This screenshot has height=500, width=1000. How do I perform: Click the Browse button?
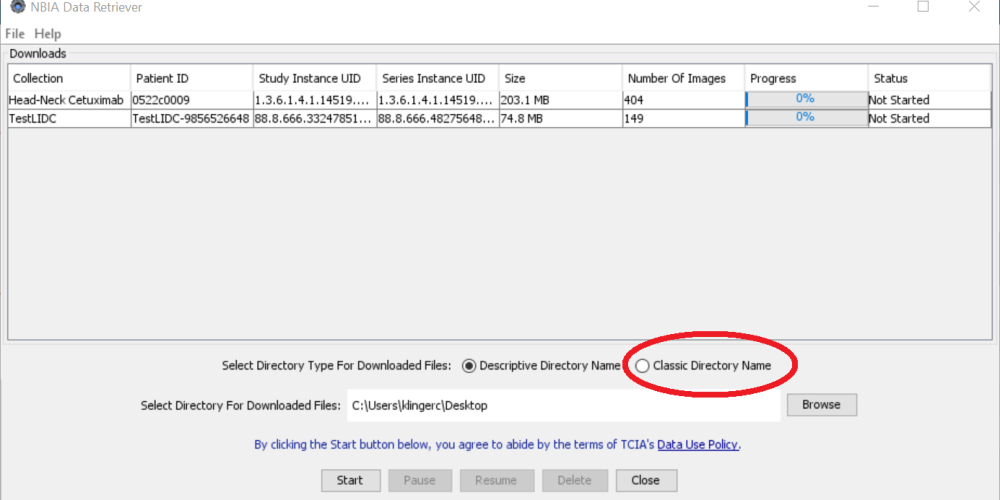tap(821, 404)
